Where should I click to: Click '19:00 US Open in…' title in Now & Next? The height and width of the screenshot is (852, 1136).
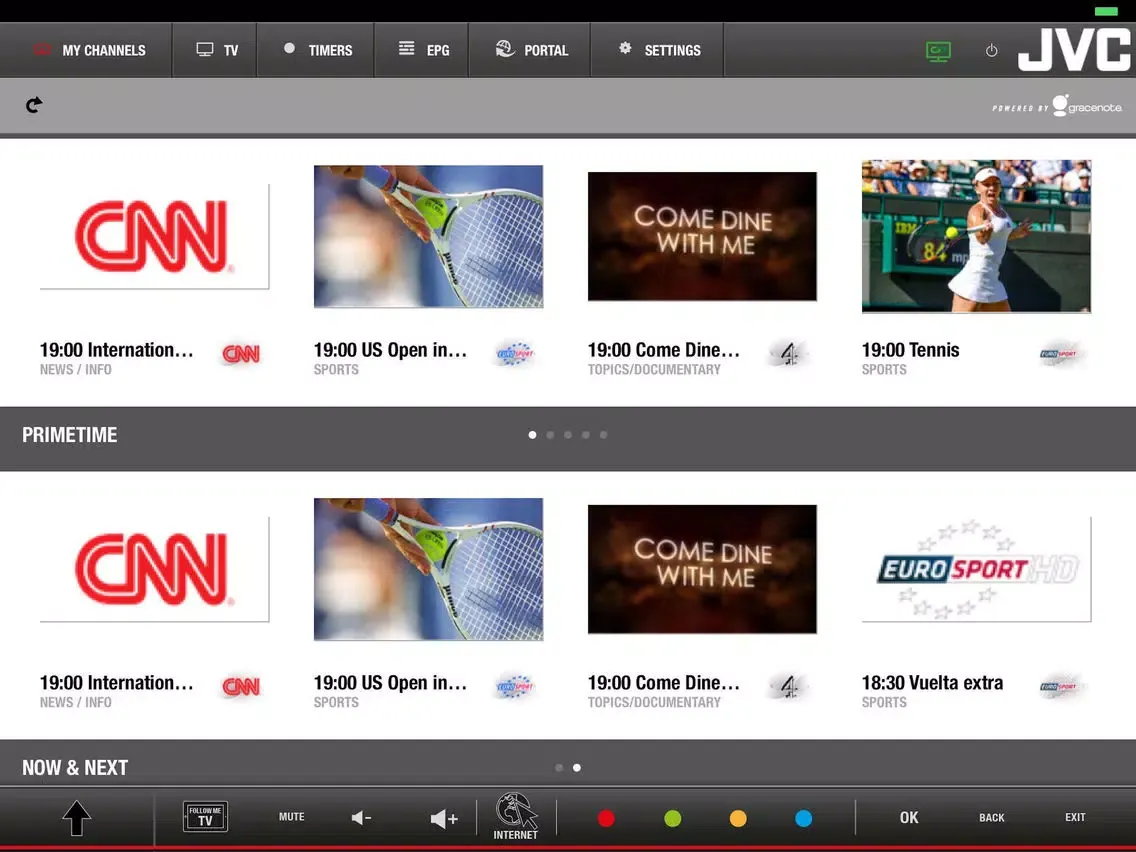pos(390,682)
